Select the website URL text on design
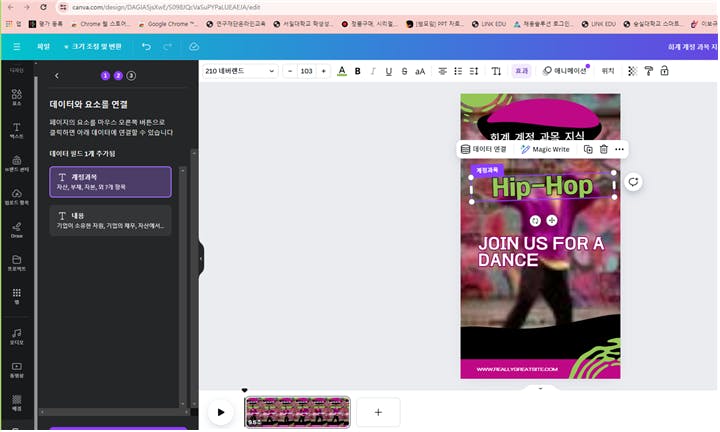 tap(517, 369)
